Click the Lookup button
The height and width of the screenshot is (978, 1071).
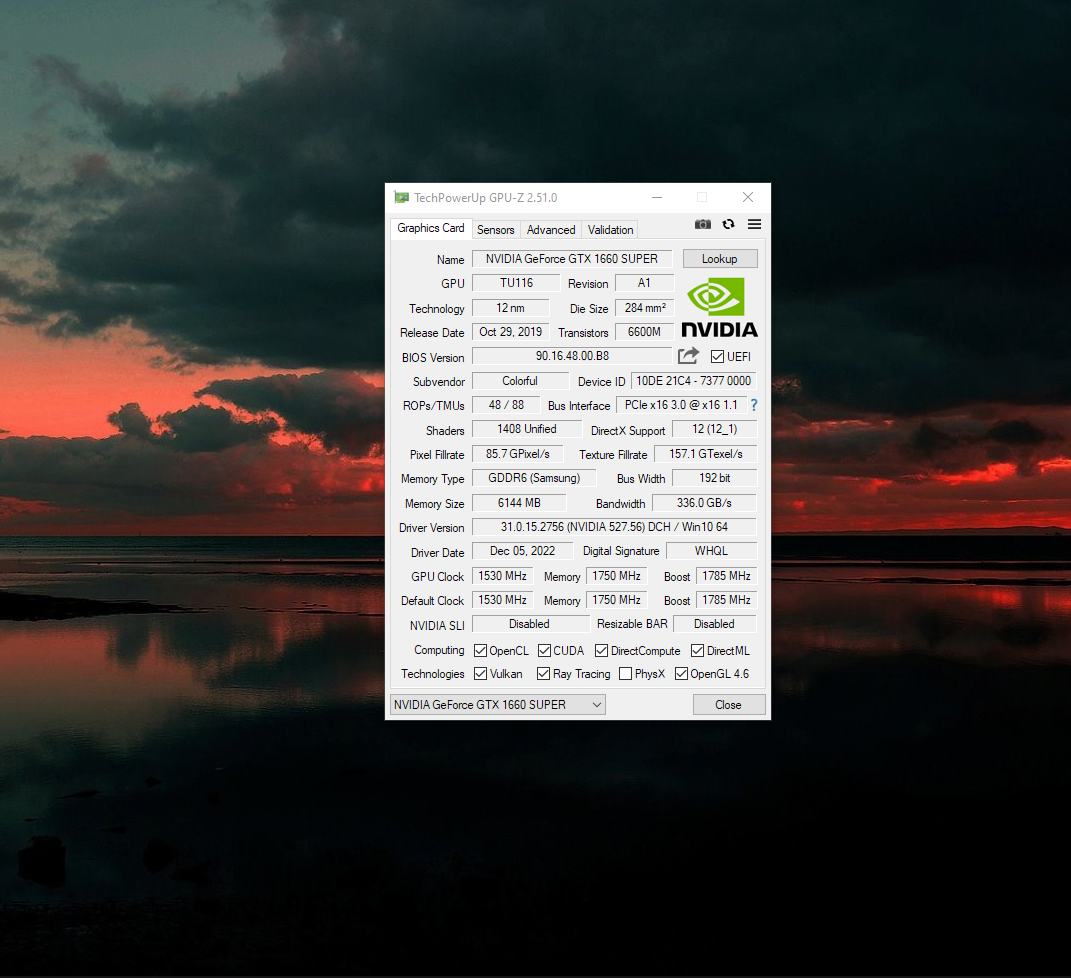(720, 259)
